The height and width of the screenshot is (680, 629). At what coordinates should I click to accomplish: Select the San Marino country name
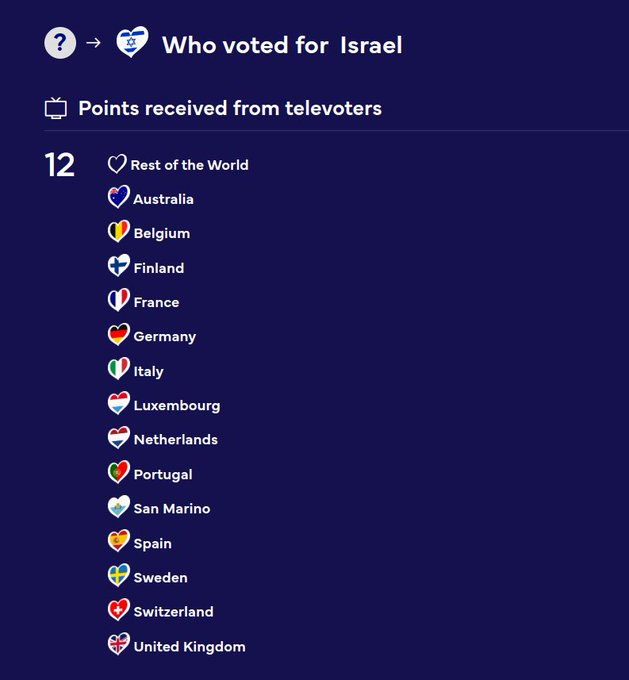(x=171, y=508)
